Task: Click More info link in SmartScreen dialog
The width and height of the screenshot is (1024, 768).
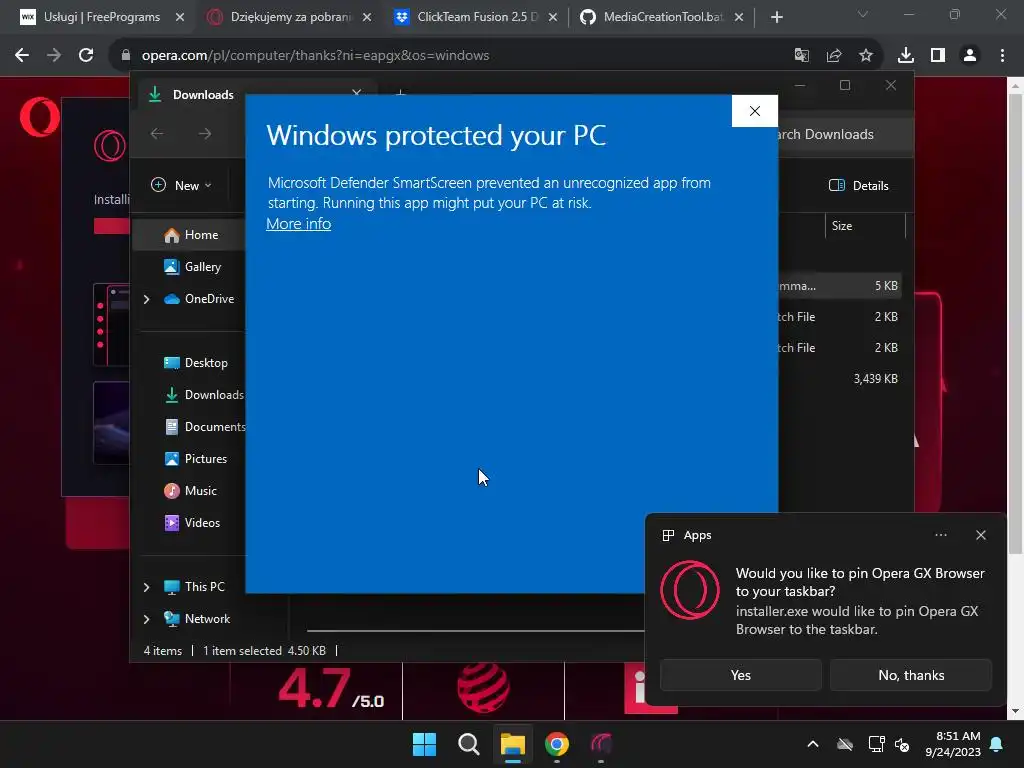Action: click(298, 224)
